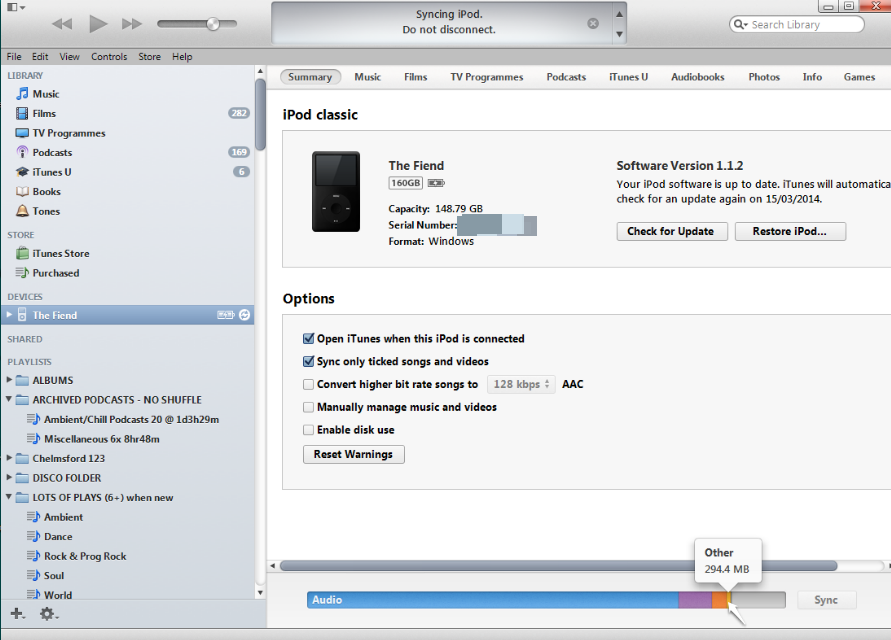Open the File menu
891x640 pixels.
click(x=14, y=57)
